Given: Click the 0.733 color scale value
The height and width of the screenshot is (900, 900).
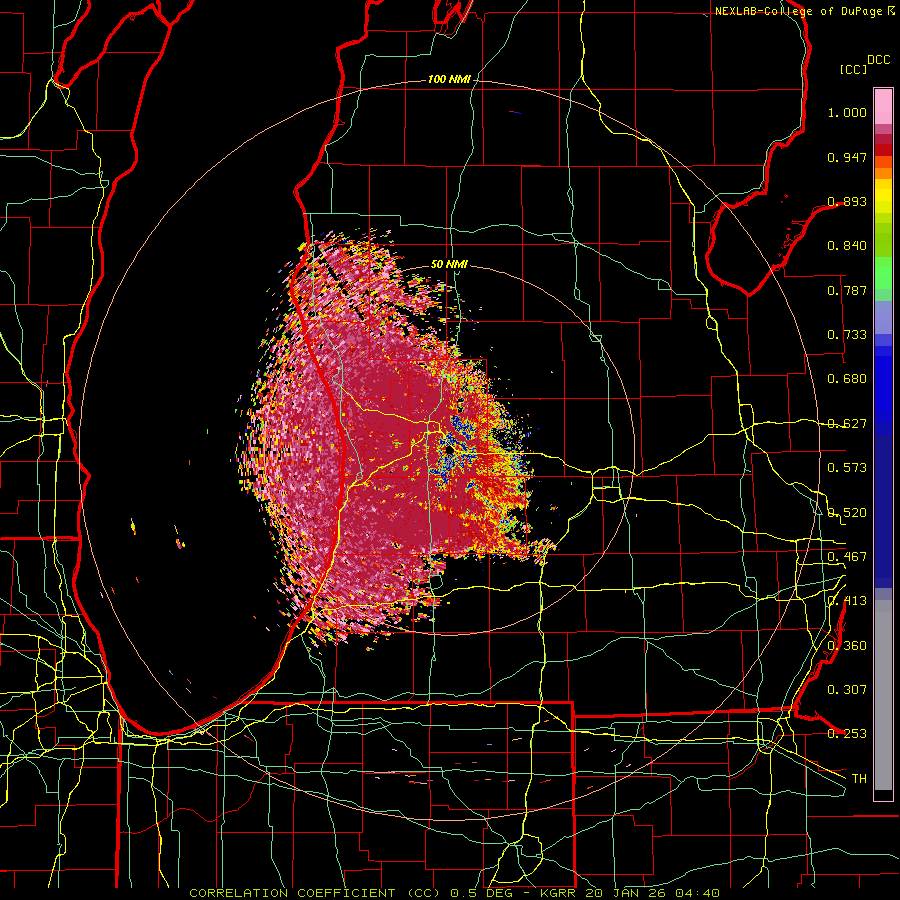Looking at the screenshot, I should click(847, 335).
